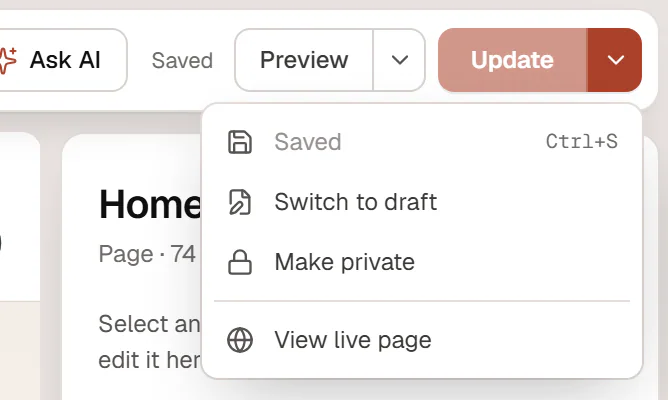Click the floppy disk save icon
The width and height of the screenshot is (668, 400).
coord(240,142)
